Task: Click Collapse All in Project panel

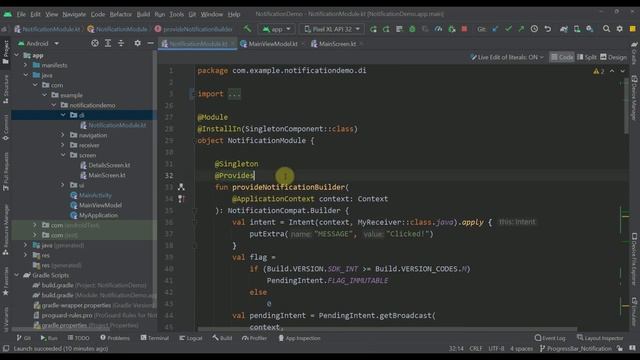Action: click(121, 43)
